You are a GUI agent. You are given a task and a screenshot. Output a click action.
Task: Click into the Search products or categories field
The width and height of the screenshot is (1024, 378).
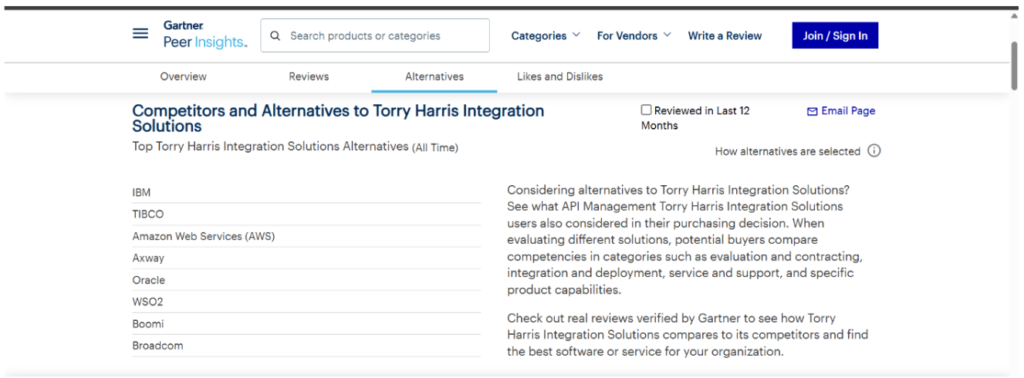coord(375,35)
